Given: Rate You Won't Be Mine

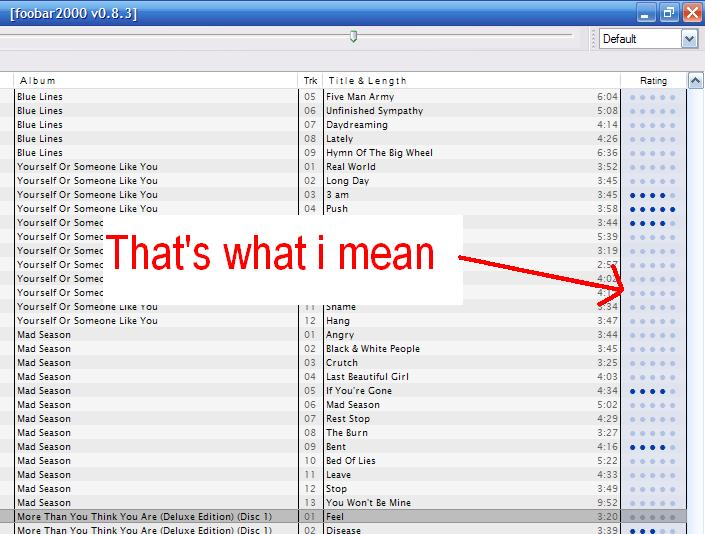Looking at the screenshot, I should (x=653, y=503).
